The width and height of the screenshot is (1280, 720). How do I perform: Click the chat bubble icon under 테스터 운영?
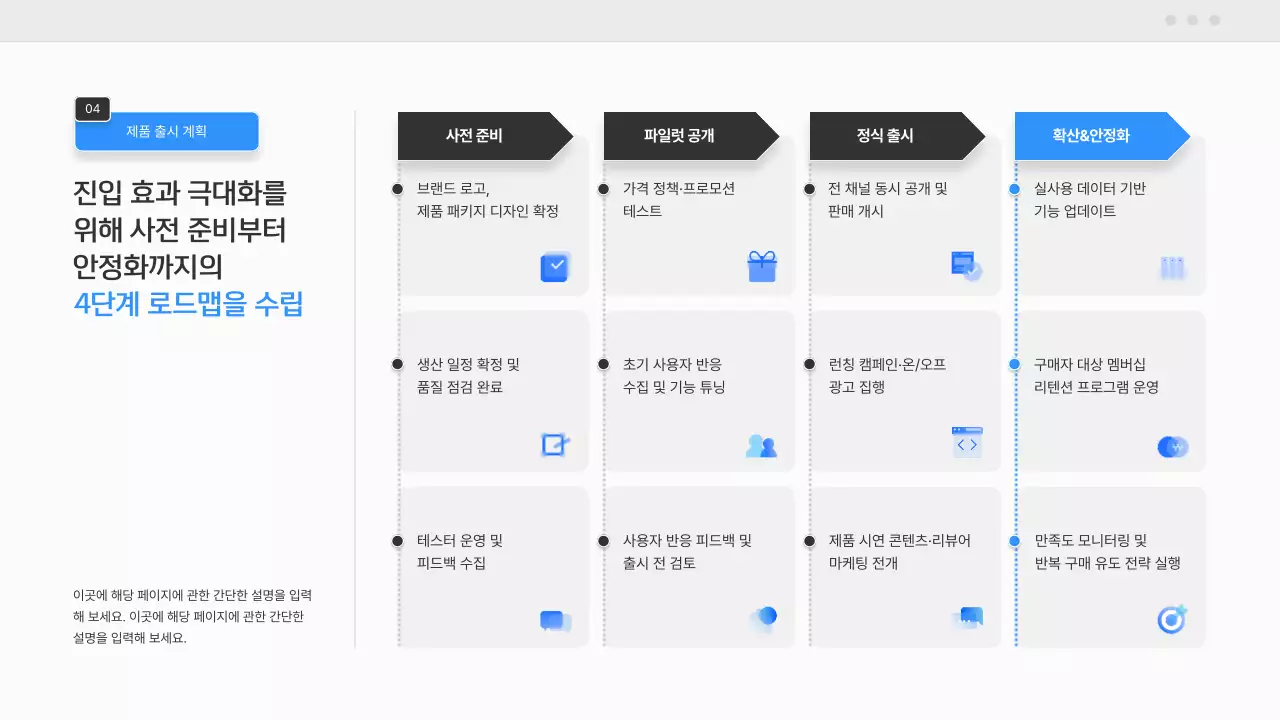coord(554,621)
